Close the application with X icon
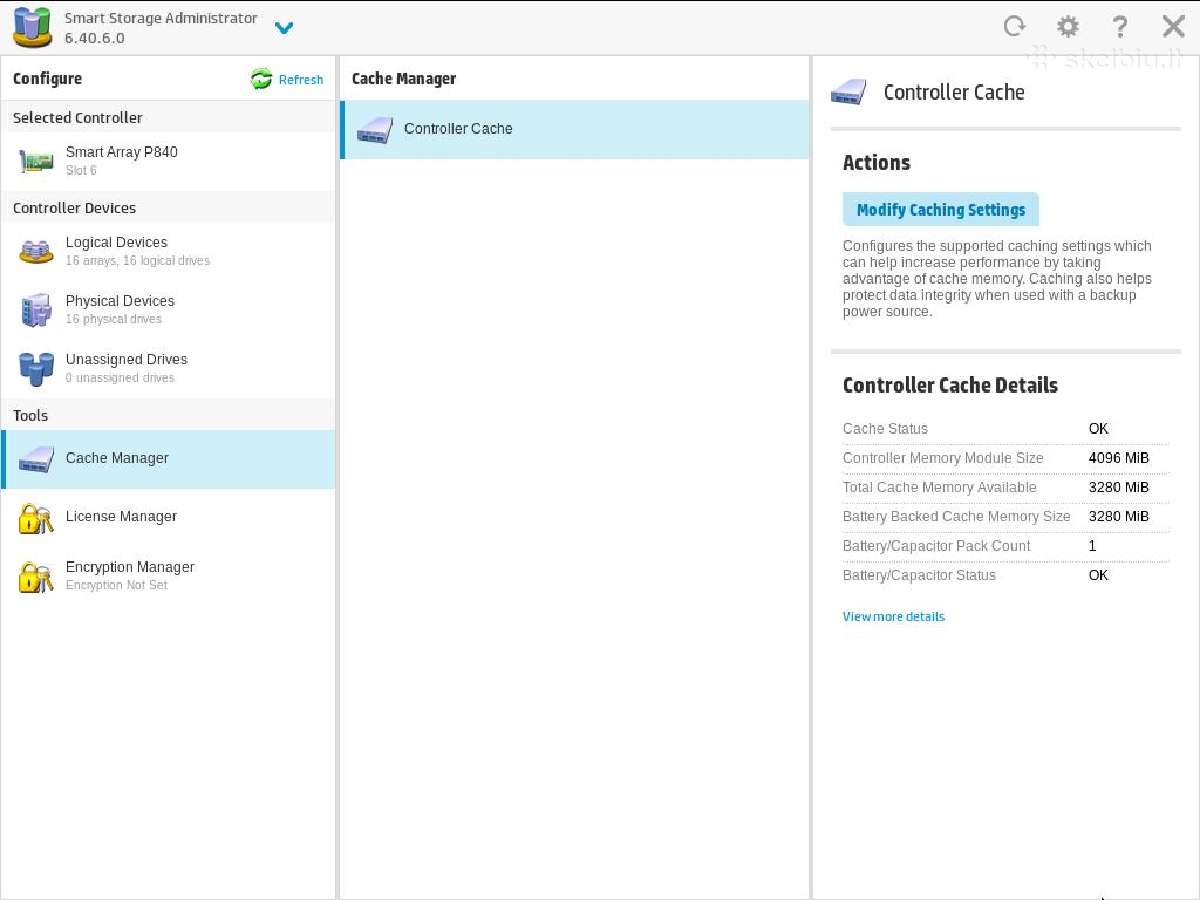1200x900 pixels. click(x=1174, y=26)
